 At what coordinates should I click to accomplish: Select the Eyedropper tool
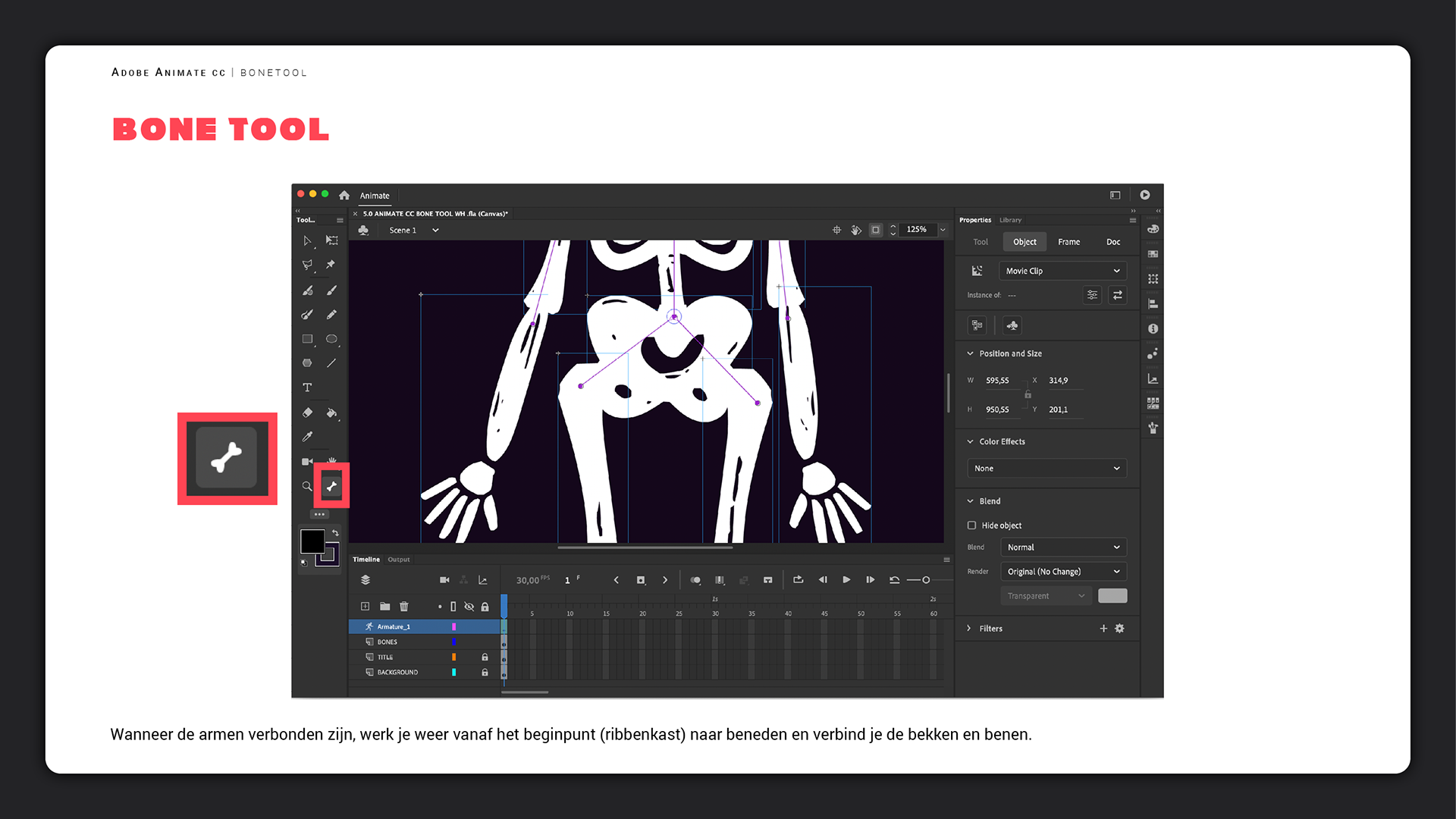click(x=307, y=437)
